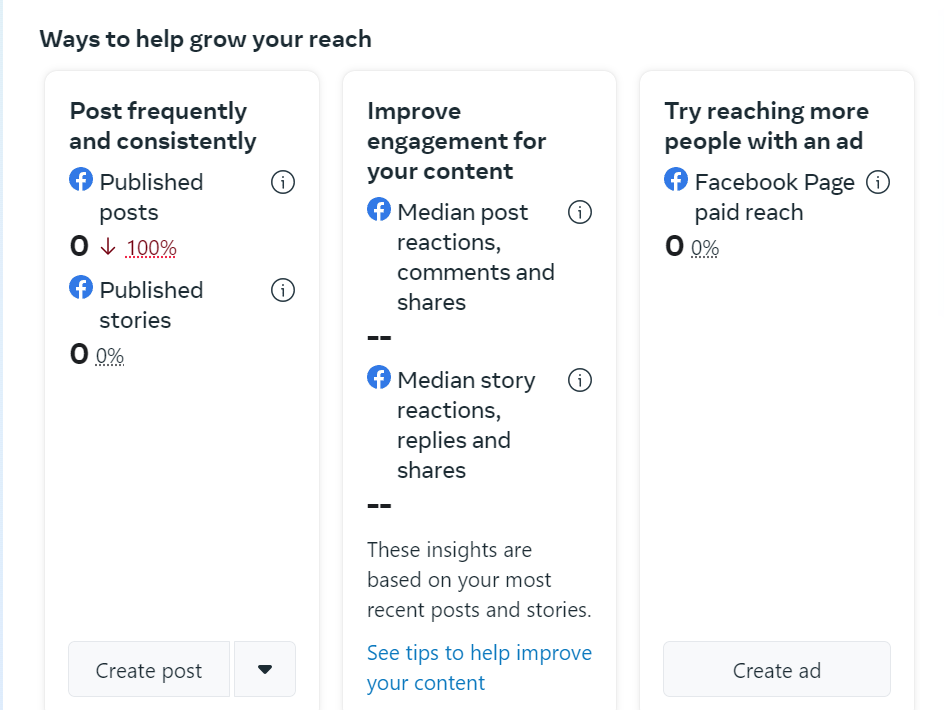Click the 0% change under paid reach
The width and height of the screenshot is (944, 710).
click(705, 248)
